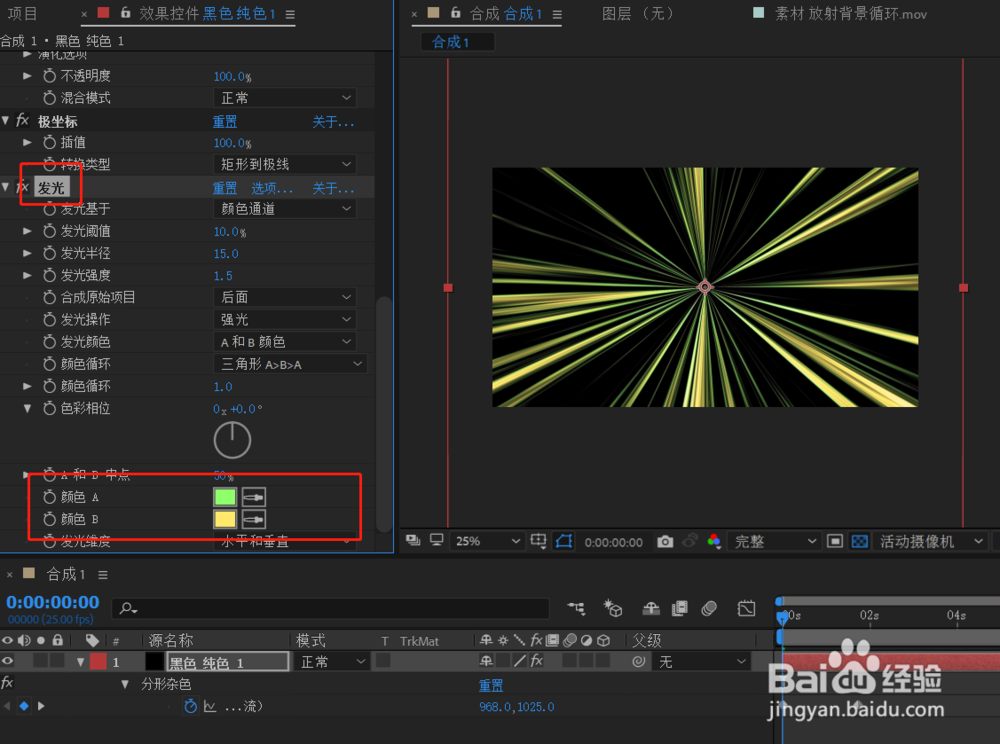This screenshot has height=744, width=1000.
Task: Click the always preview this view icon
Action: (x=413, y=541)
